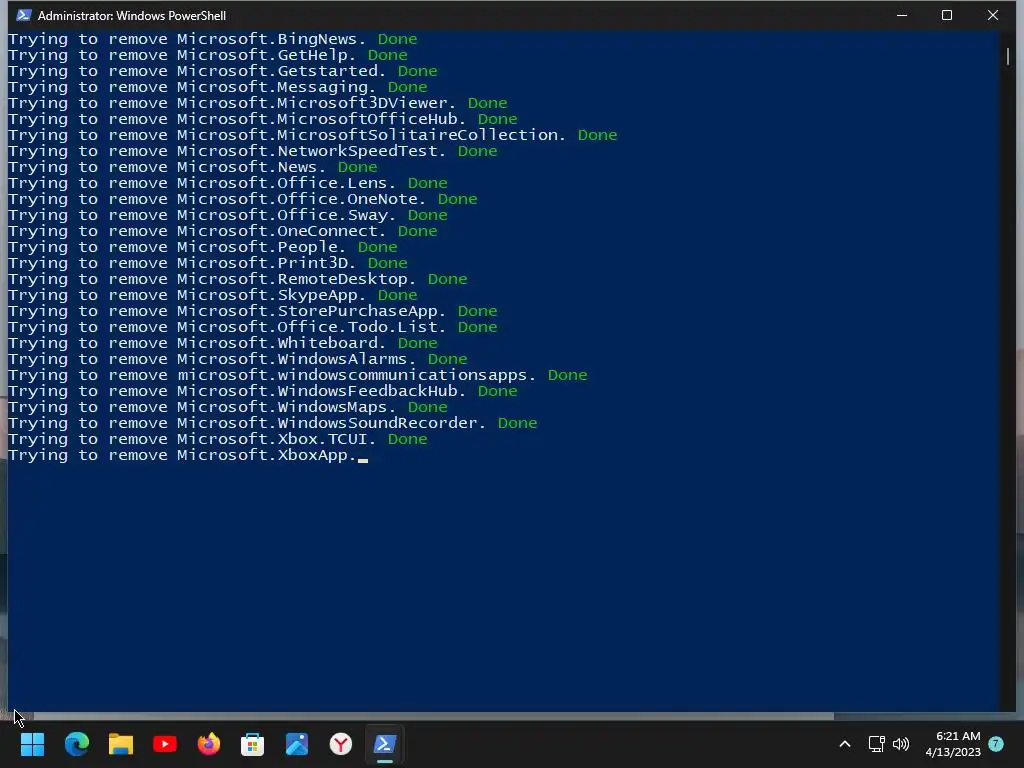Click the Microsoft.Getstarted line

[x=223, y=71]
